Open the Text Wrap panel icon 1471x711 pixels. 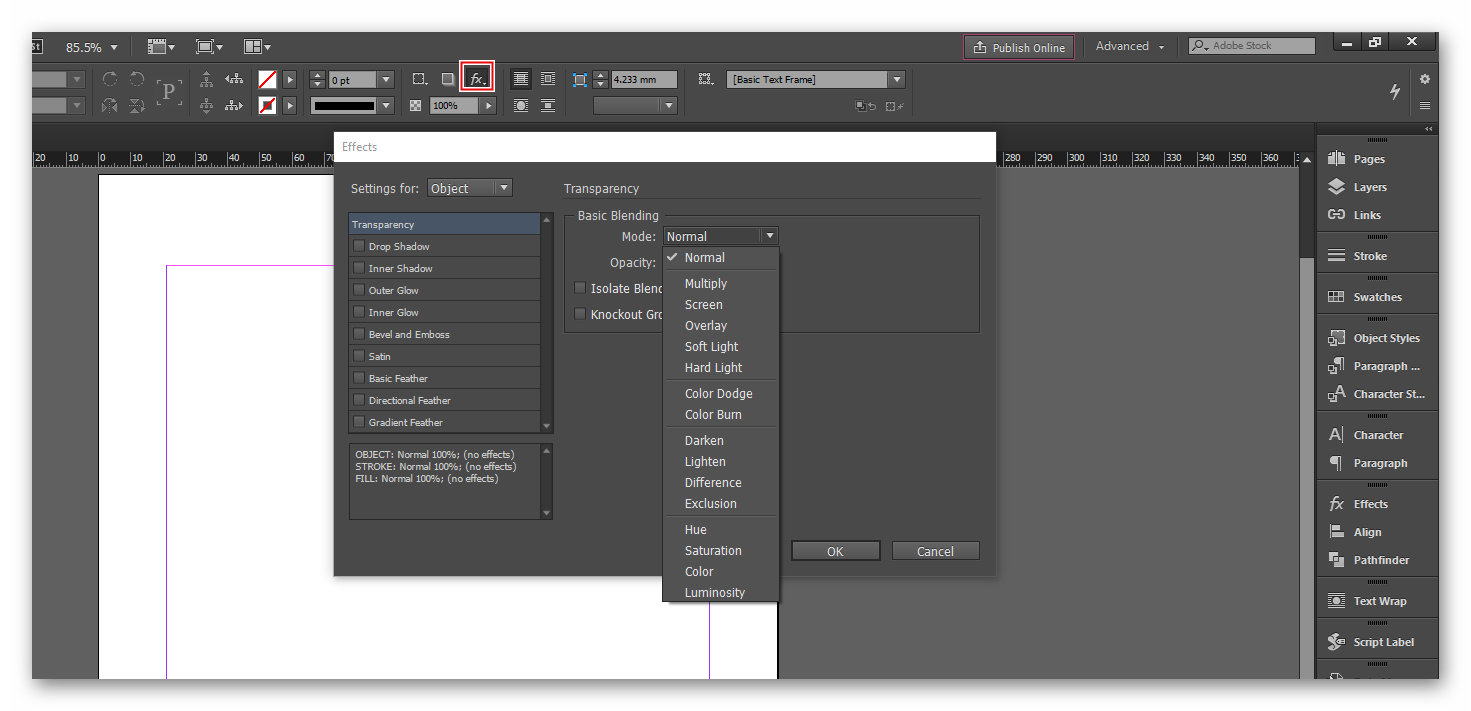coord(1336,601)
